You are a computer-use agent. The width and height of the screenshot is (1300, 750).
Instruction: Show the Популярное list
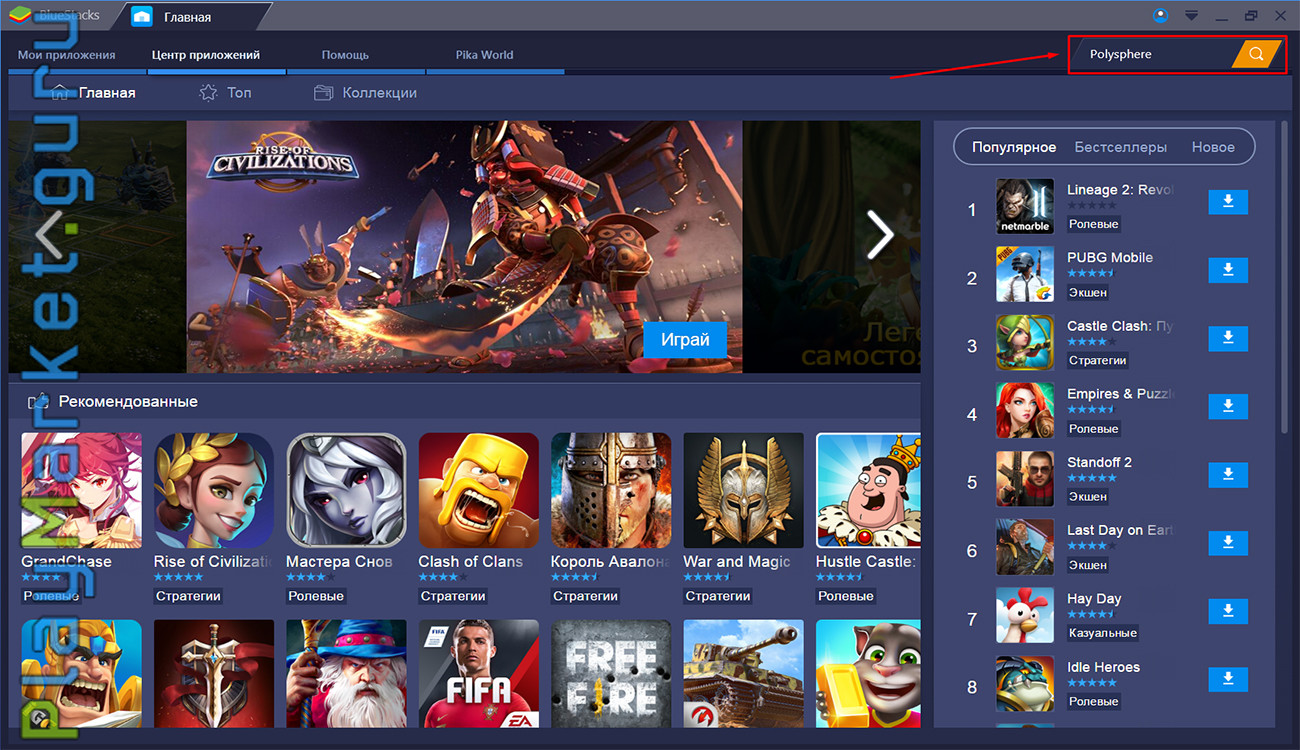(1014, 147)
